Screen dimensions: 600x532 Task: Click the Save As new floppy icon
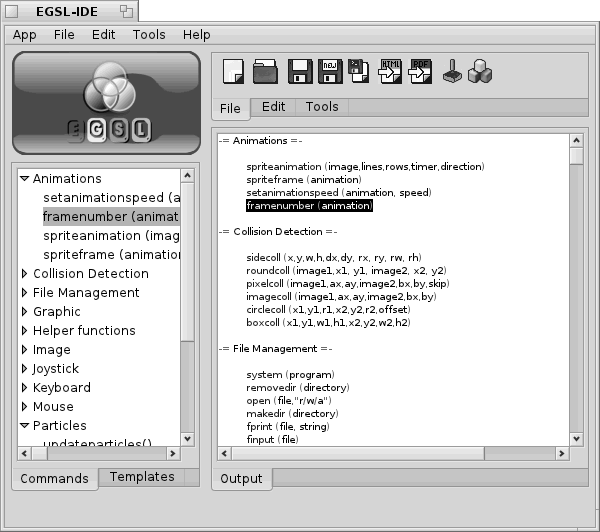[329, 72]
